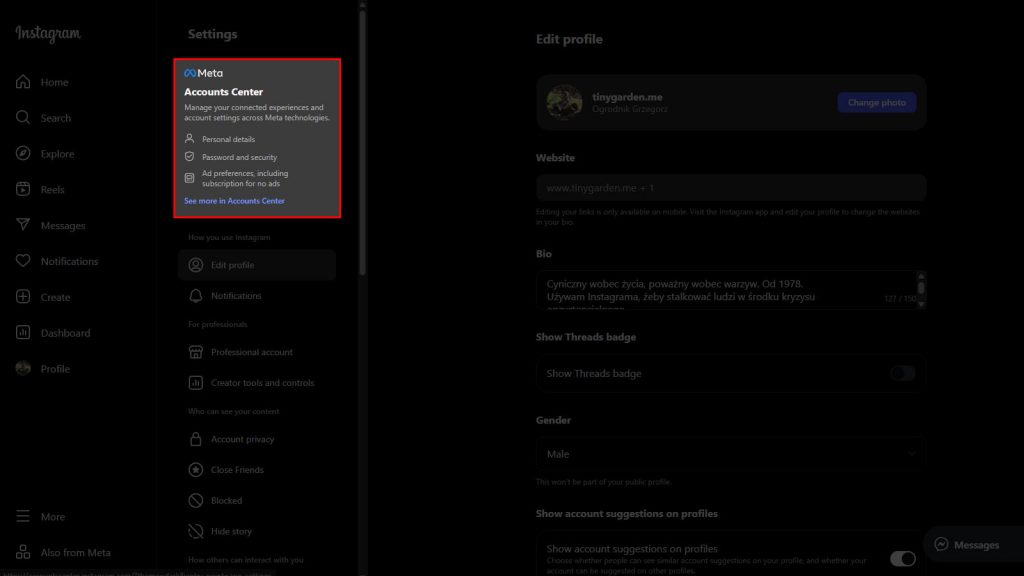
Task: Click the Notifications heart icon
Action: (23, 261)
